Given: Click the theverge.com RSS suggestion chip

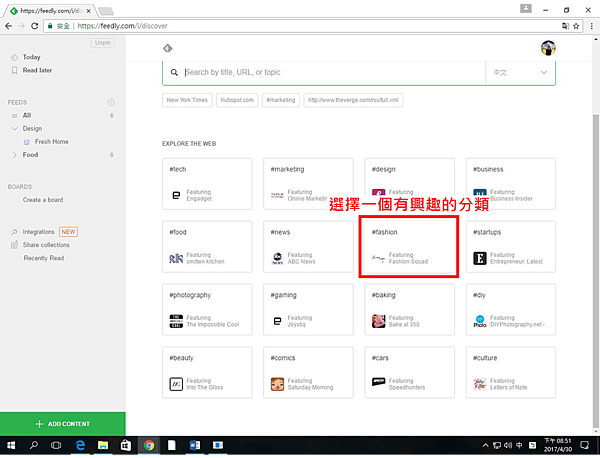Looking at the screenshot, I should pos(353,100).
